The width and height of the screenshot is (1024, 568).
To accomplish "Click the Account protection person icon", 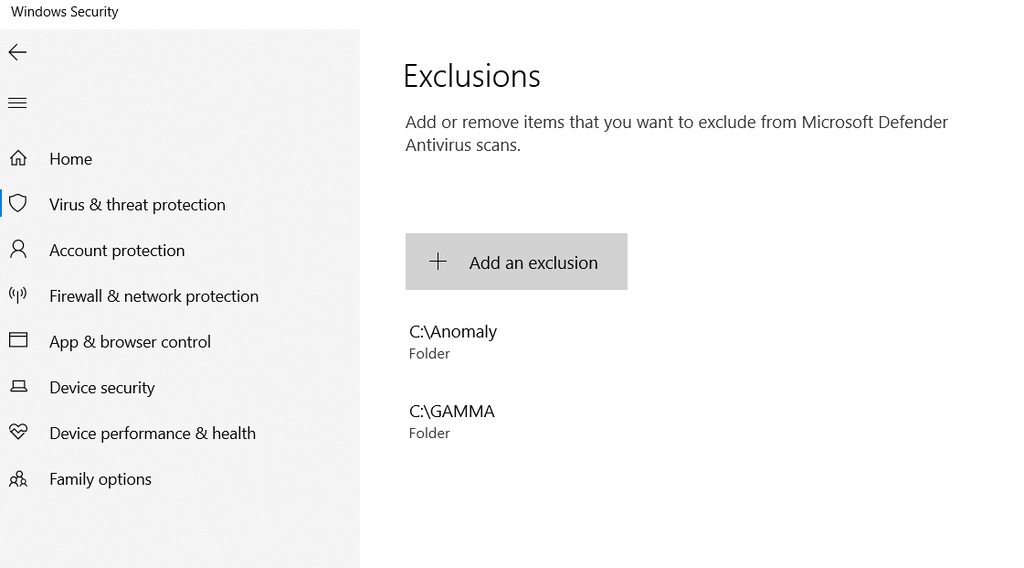I will 18,249.
